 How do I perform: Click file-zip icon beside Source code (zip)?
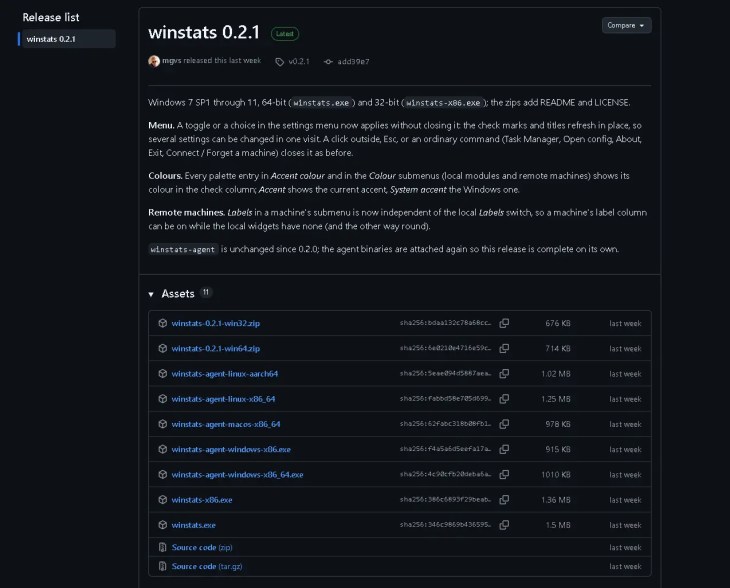tap(162, 547)
